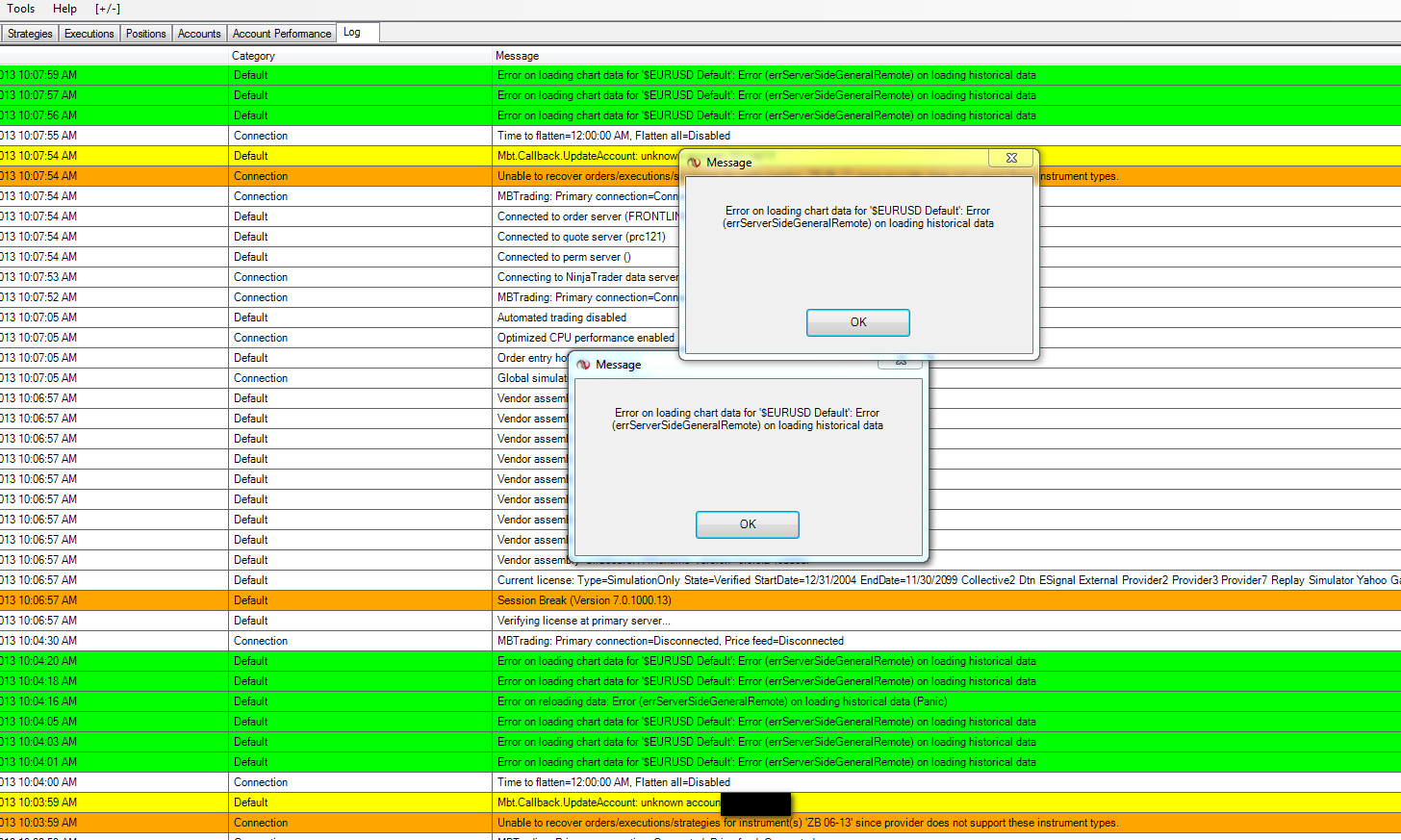Select the log row timestamped 10:04:01 AM
Viewport: 1401px width, 840px height.
(700, 762)
